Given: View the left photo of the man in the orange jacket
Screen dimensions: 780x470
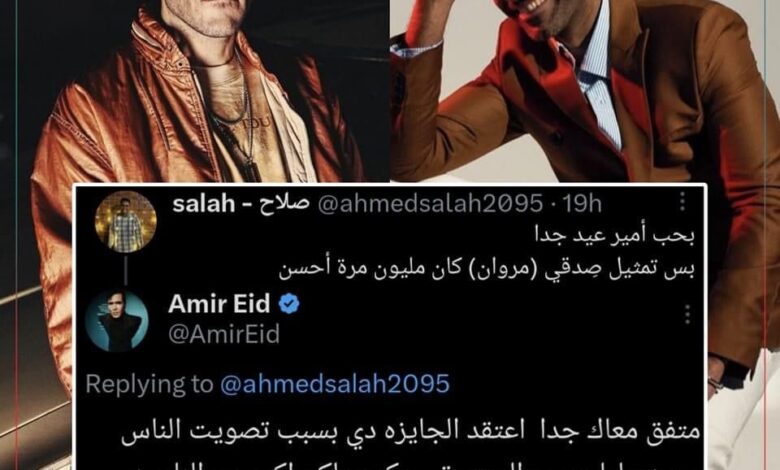Looking at the screenshot, I should click(195, 91).
